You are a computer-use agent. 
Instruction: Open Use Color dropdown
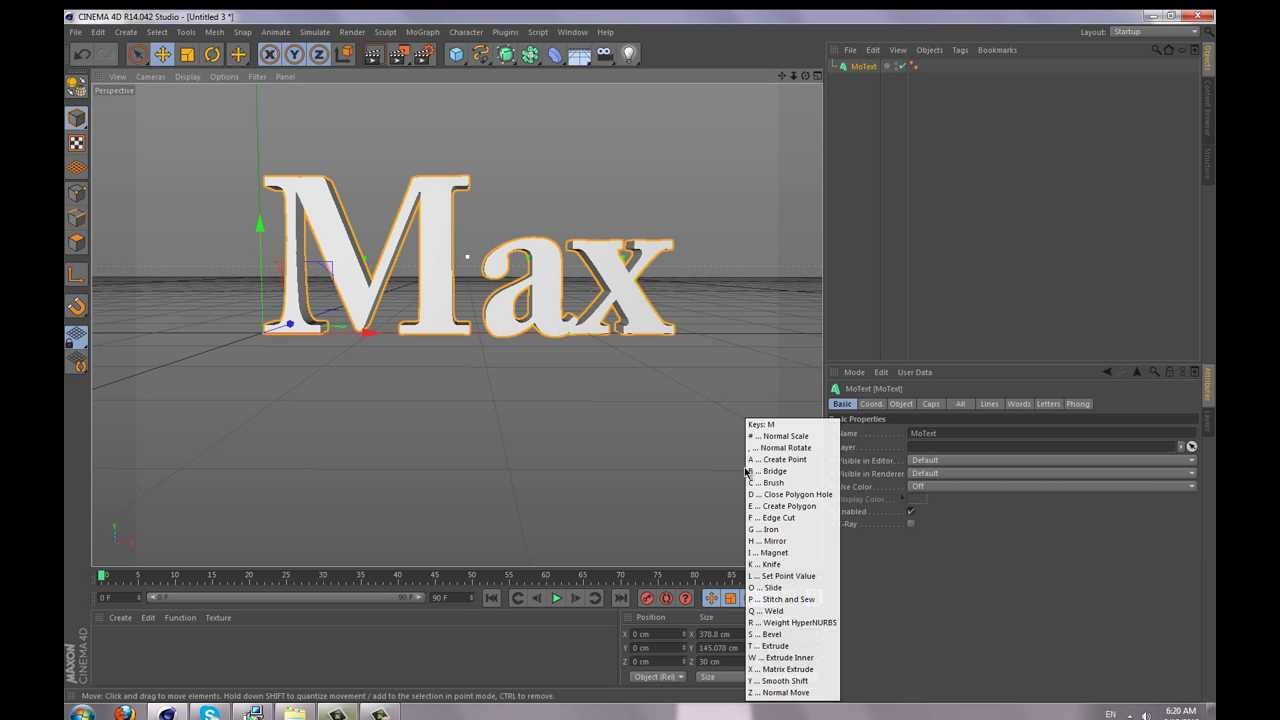(x=1052, y=486)
